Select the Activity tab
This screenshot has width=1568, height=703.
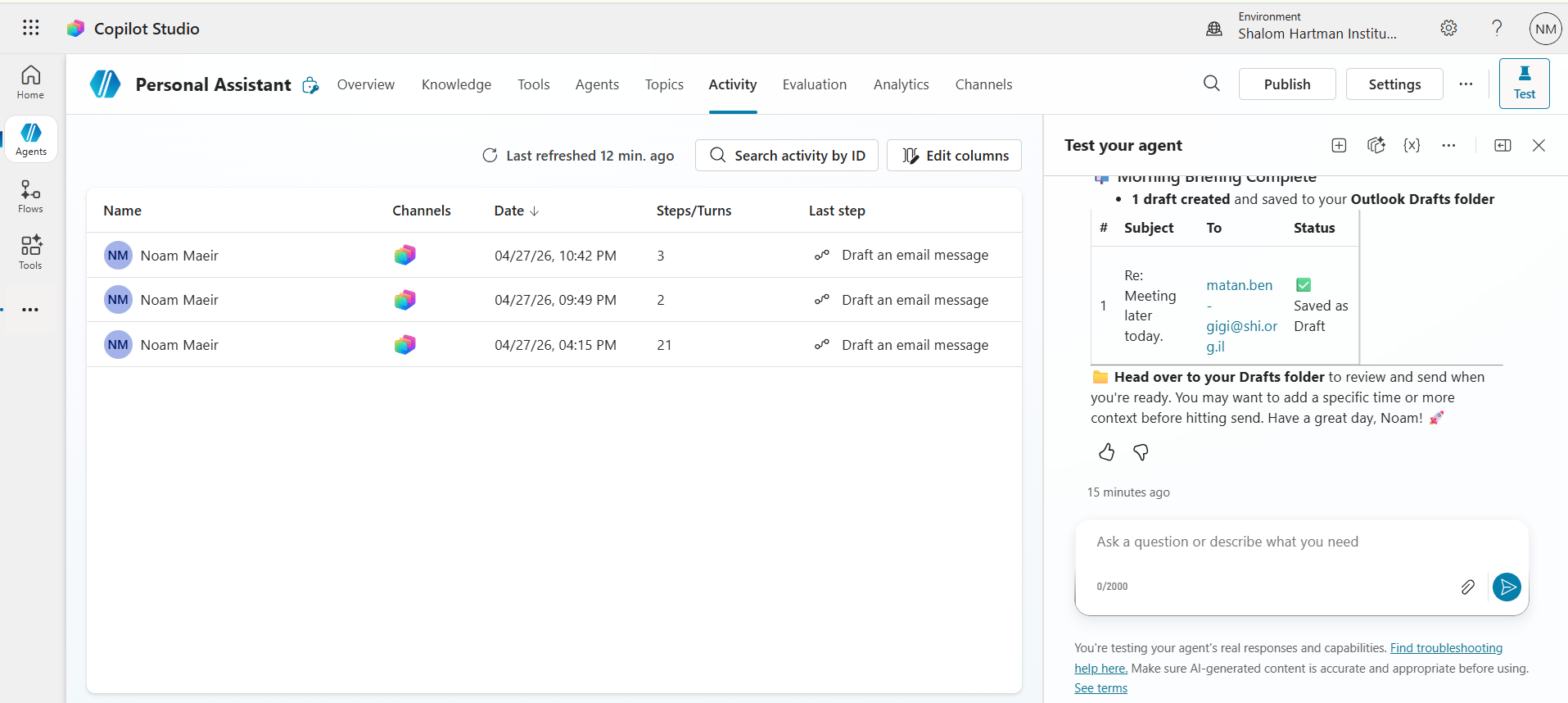point(733,84)
